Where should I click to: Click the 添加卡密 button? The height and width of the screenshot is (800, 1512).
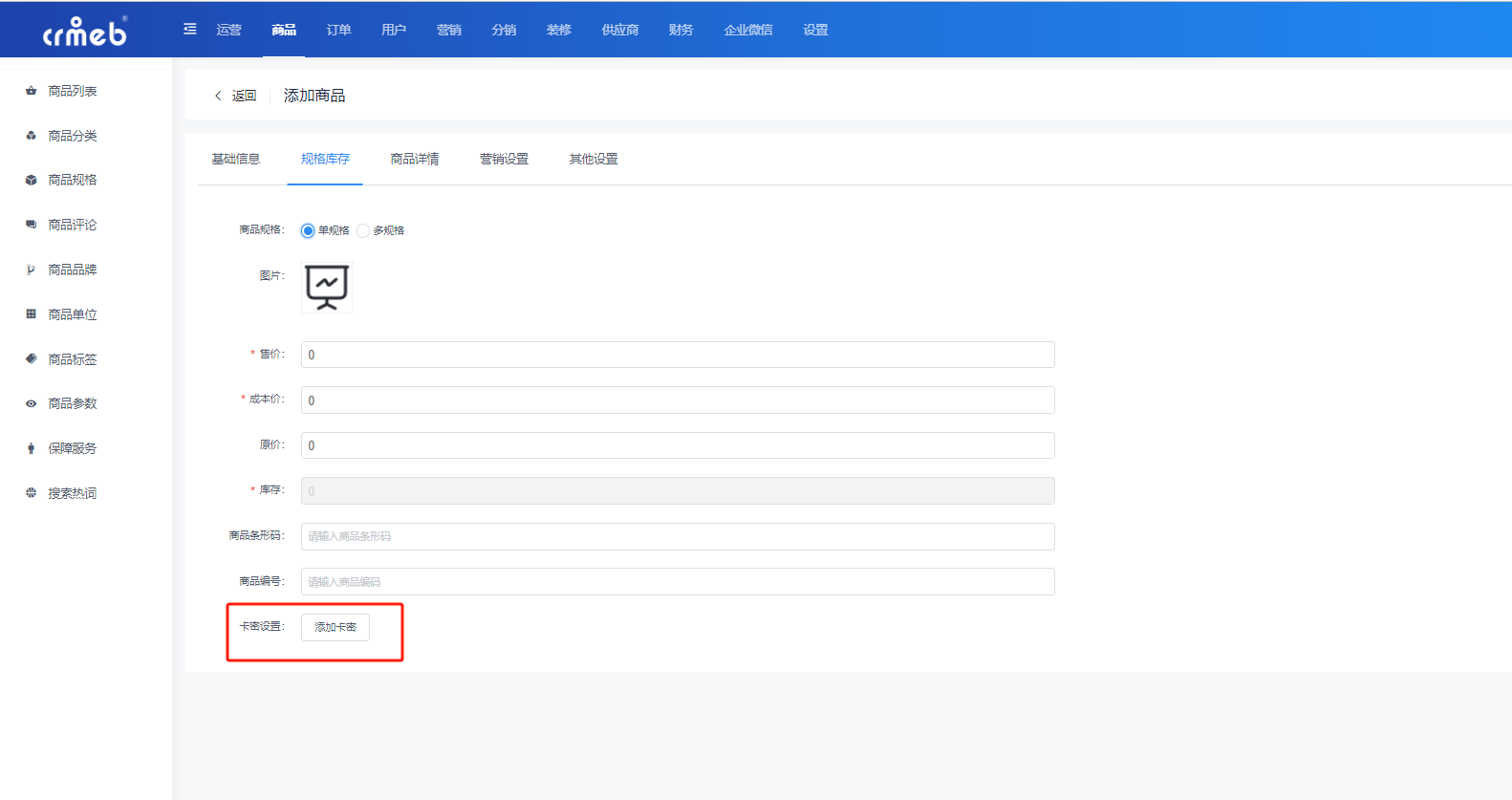[335, 627]
